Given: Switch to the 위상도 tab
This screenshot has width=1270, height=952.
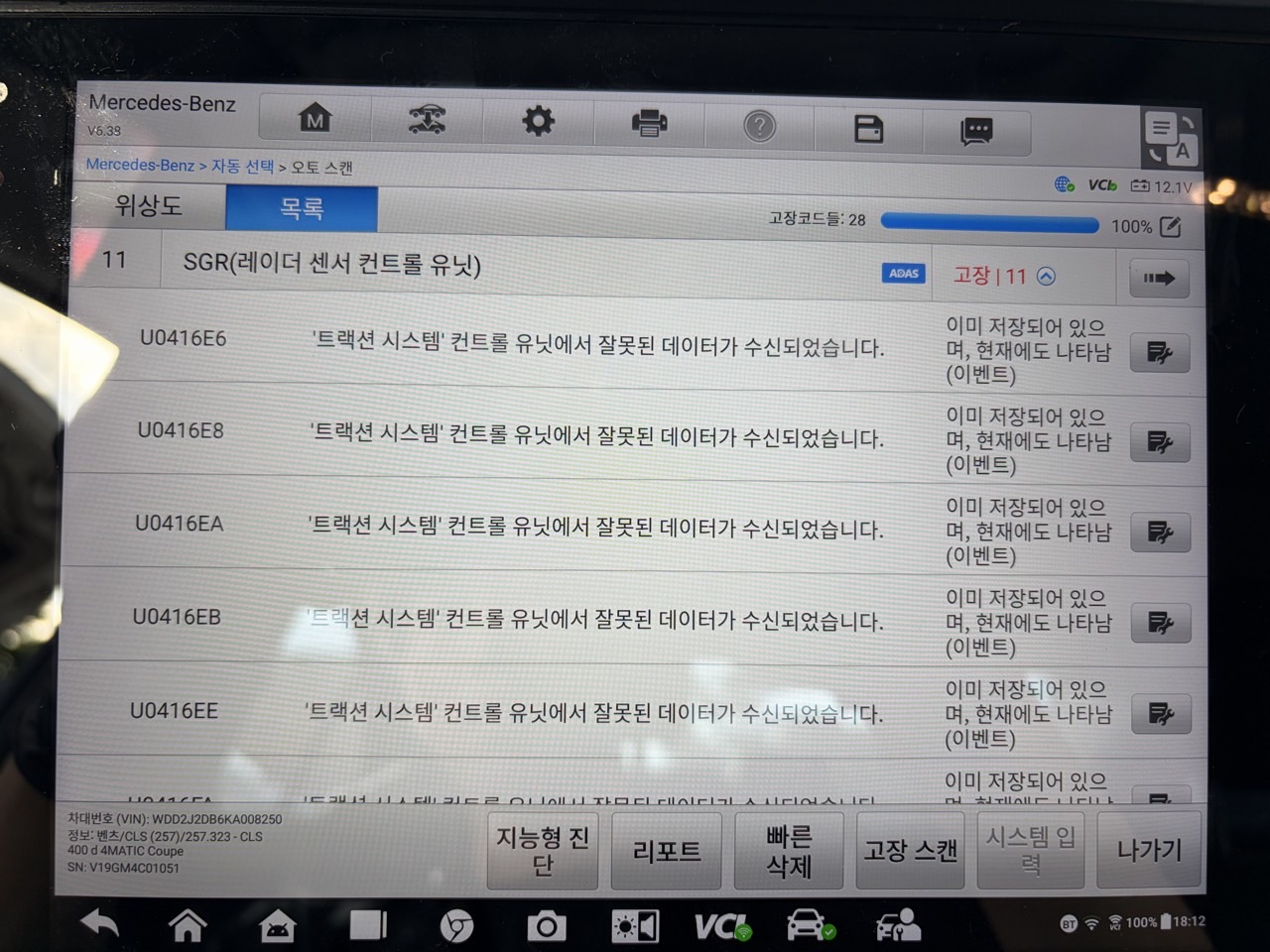Looking at the screenshot, I should 149,205.
